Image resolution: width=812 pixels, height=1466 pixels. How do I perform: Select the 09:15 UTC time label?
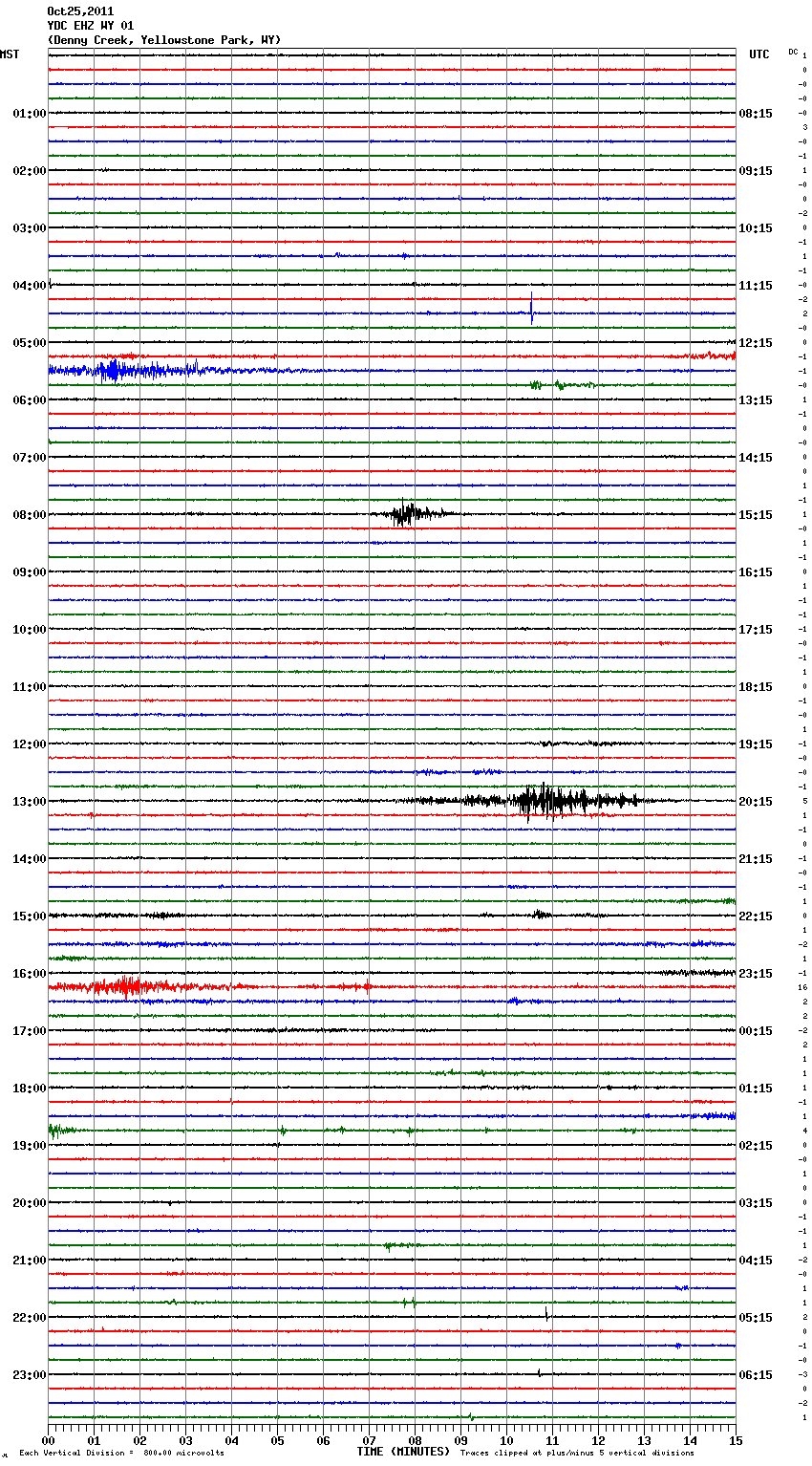coord(756,171)
